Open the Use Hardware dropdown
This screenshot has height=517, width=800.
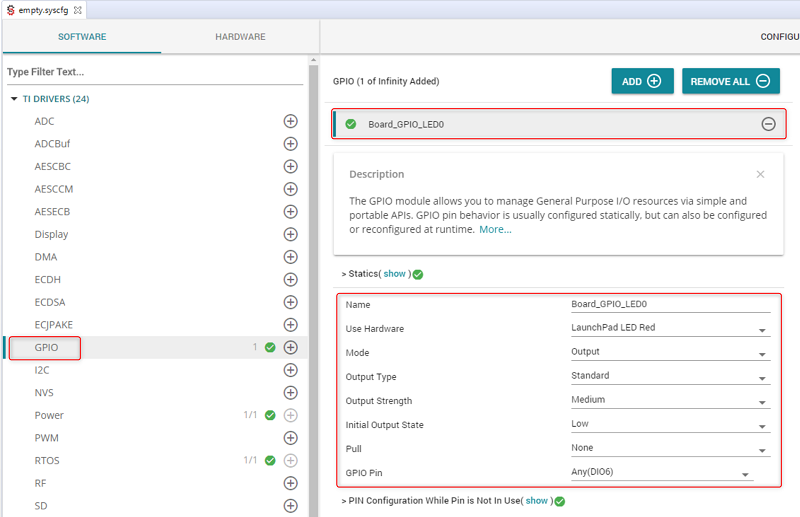pos(762,330)
